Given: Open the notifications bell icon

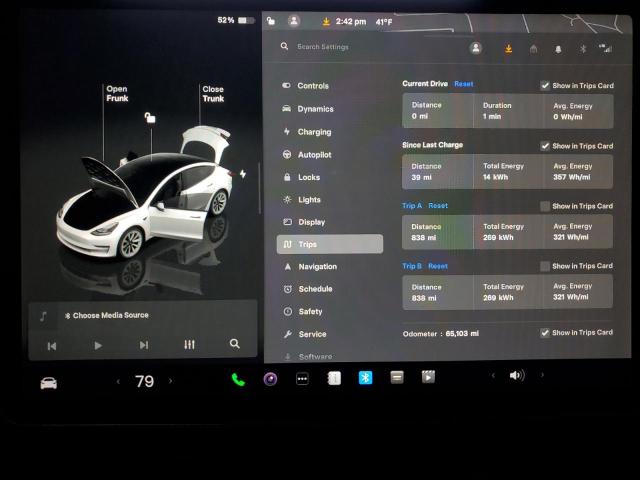Looking at the screenshot, I should click(558, 49).
